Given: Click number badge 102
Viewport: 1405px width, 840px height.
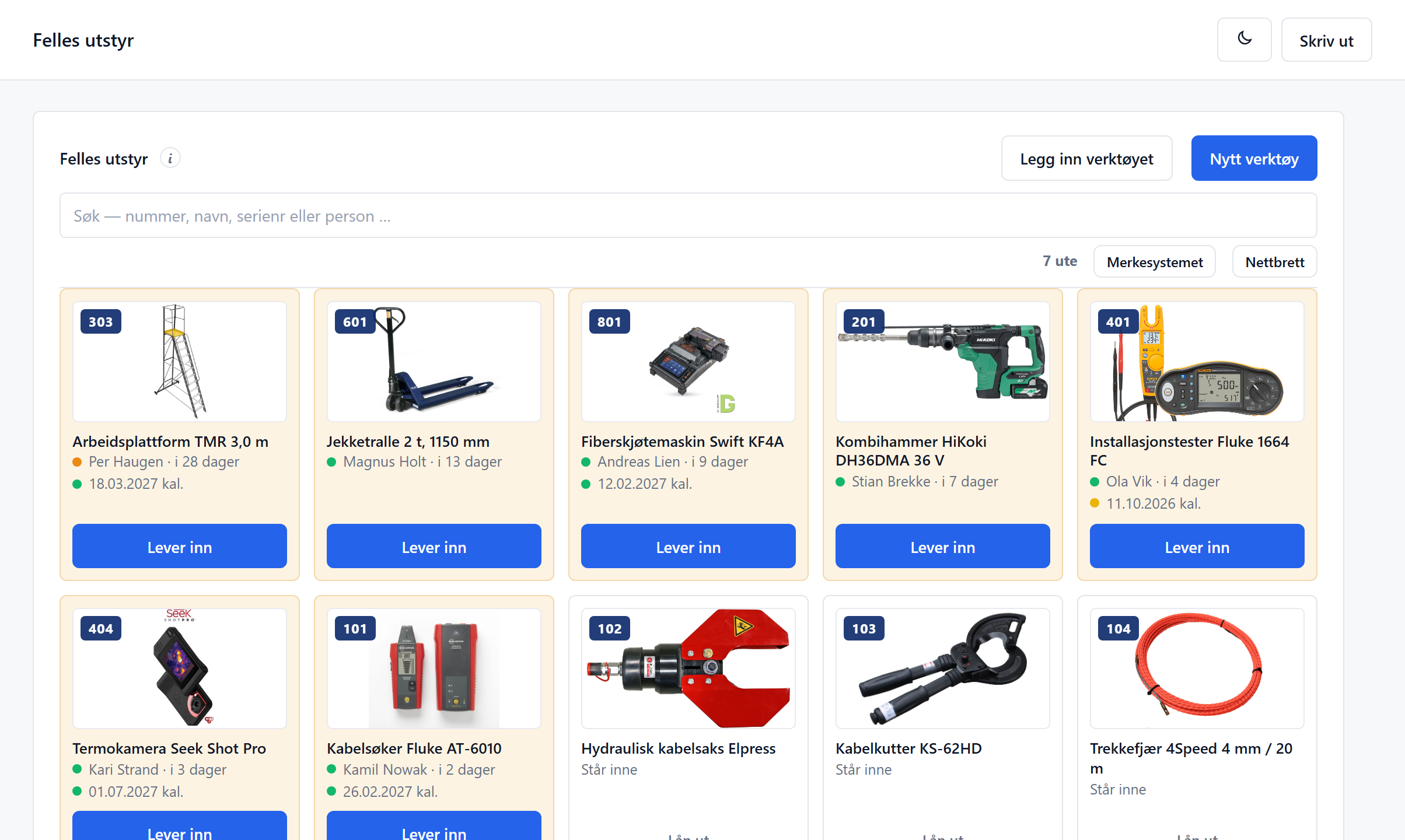Looking at the screenshot, I should (610, 628).
